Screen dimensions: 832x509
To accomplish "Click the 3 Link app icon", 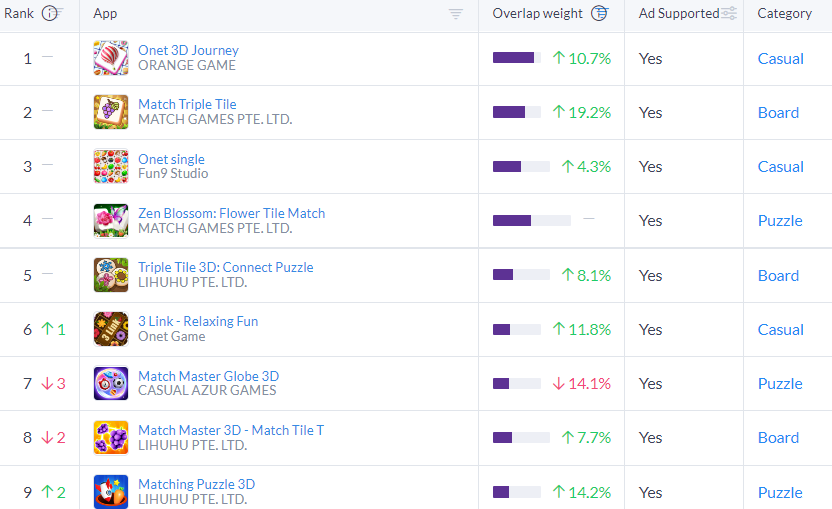I will point(111,329).
